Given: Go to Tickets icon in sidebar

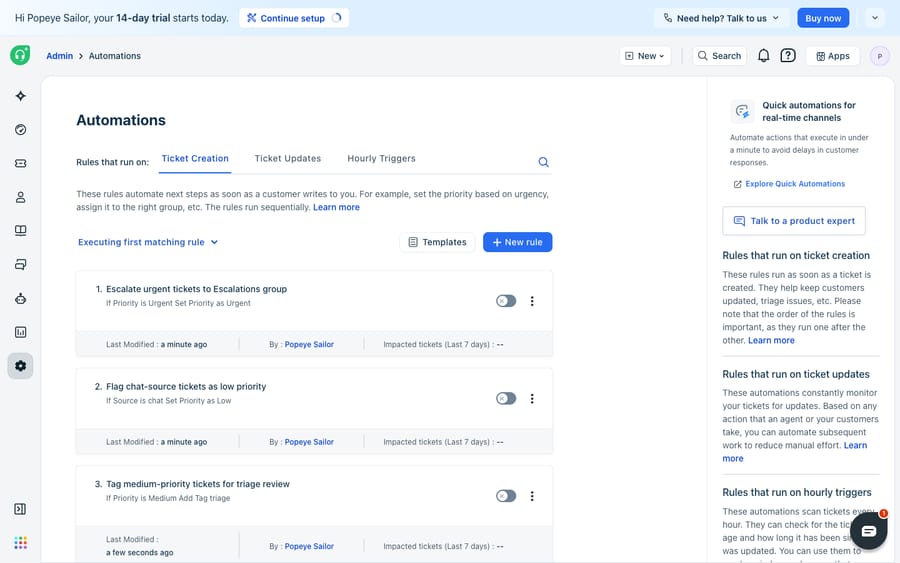Looking at the screenshot, I should point(21,164).
